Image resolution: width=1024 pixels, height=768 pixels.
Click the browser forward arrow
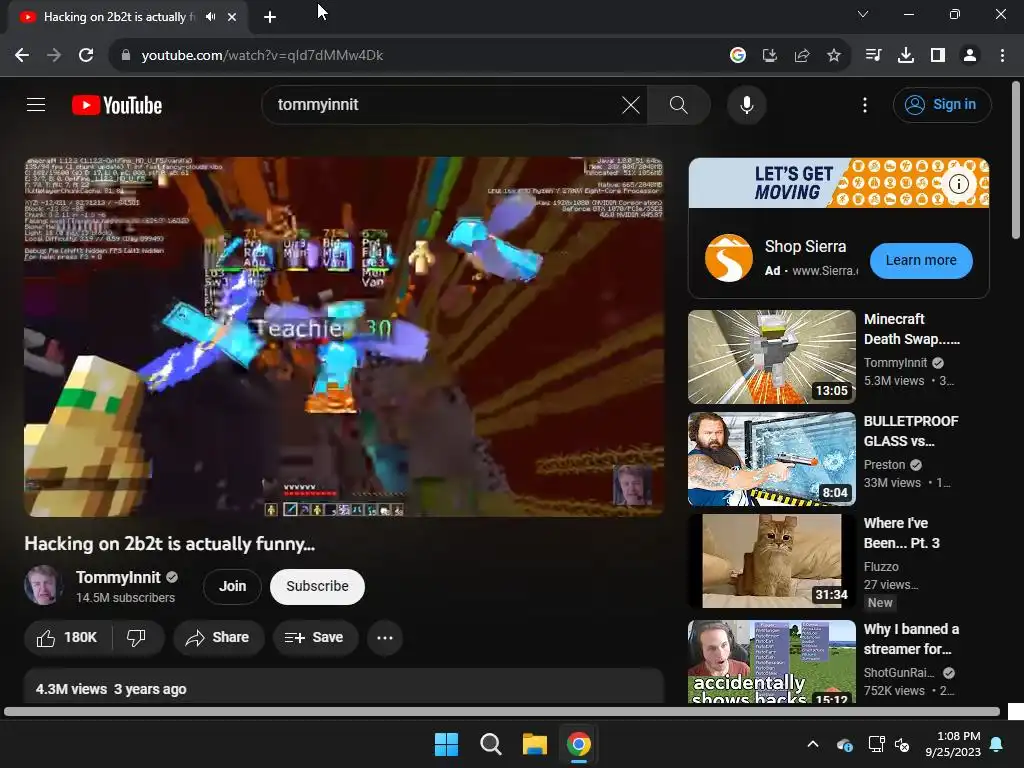click(x=54, y=56)
